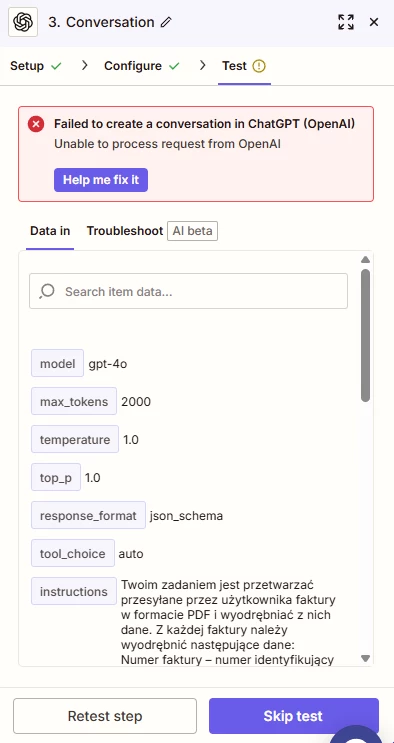394x743 pixels.
Task: Click the response_format field label
Action: (88, 516)
